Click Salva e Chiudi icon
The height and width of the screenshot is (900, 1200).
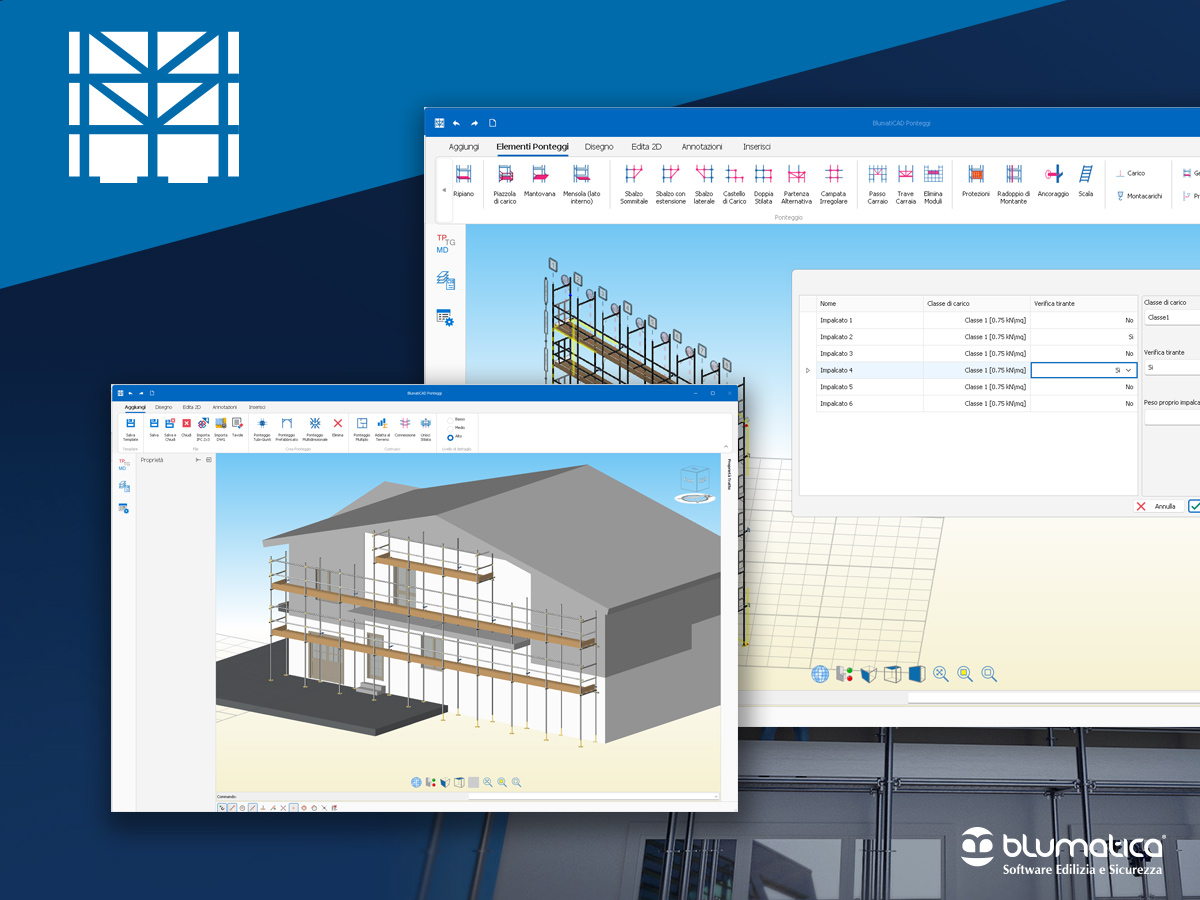tap(170, 429)
